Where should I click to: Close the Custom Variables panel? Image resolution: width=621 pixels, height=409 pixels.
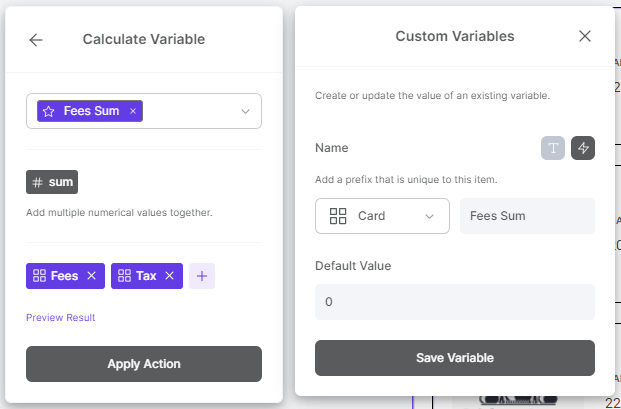pyautogui.click(x=585, y=36)
